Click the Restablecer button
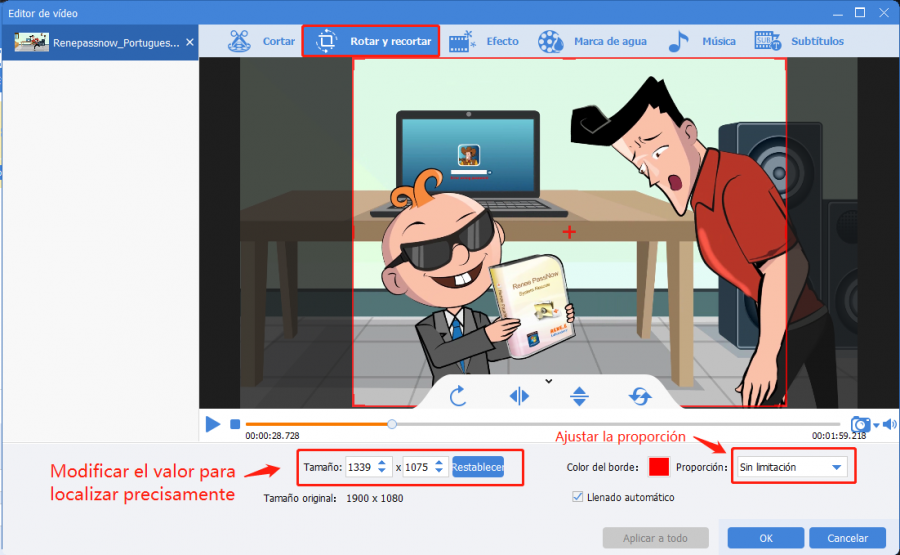This screenshot has height=555, width=900. [478, 467]
